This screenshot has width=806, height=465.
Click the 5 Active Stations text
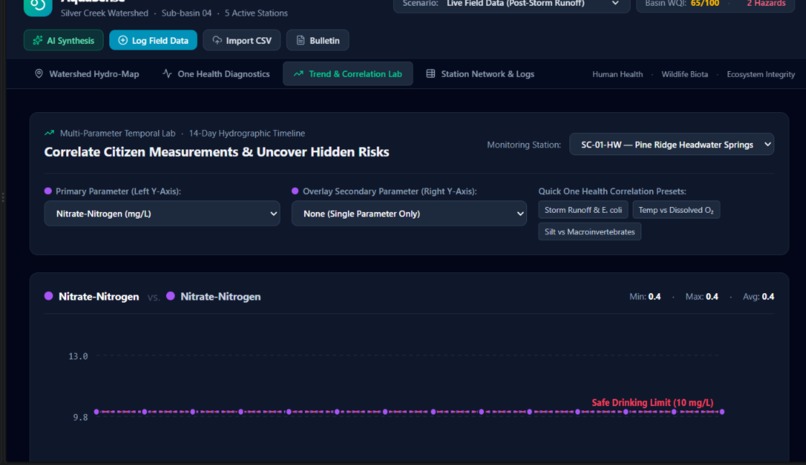point(256,13)
